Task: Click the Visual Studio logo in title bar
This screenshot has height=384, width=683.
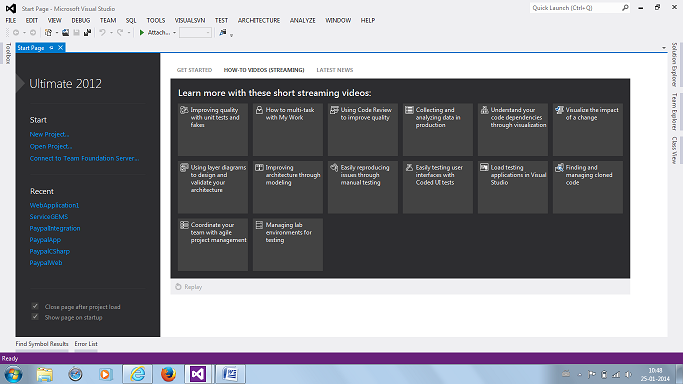Action: pyautogui.click(x=11, y=8)
